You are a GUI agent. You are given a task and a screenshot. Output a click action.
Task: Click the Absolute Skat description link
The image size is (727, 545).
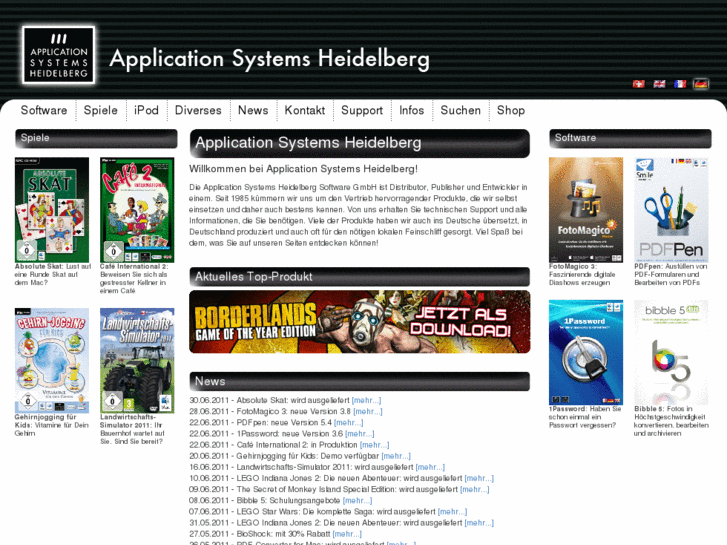(53, 275)
